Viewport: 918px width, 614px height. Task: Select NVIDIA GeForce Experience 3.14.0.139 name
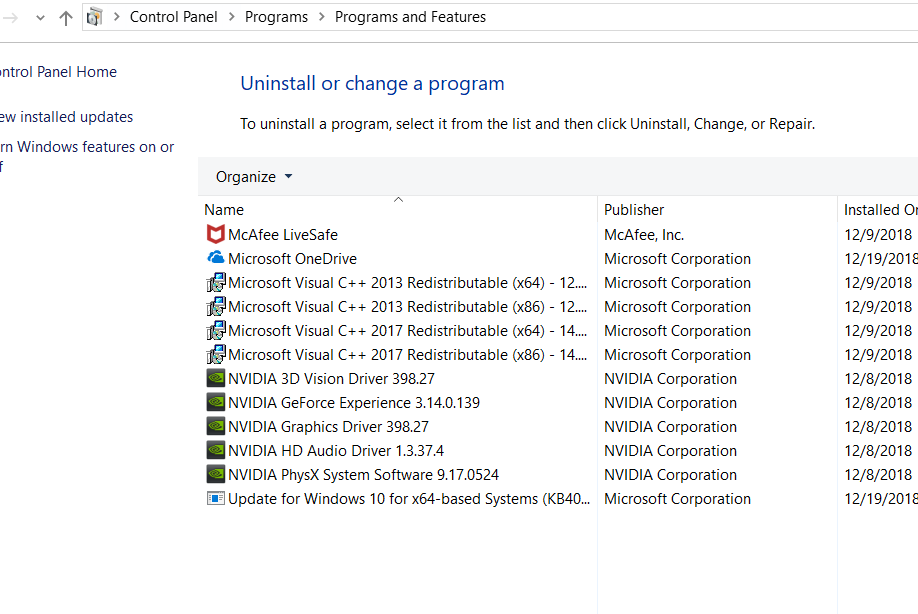tap(354, 403)
